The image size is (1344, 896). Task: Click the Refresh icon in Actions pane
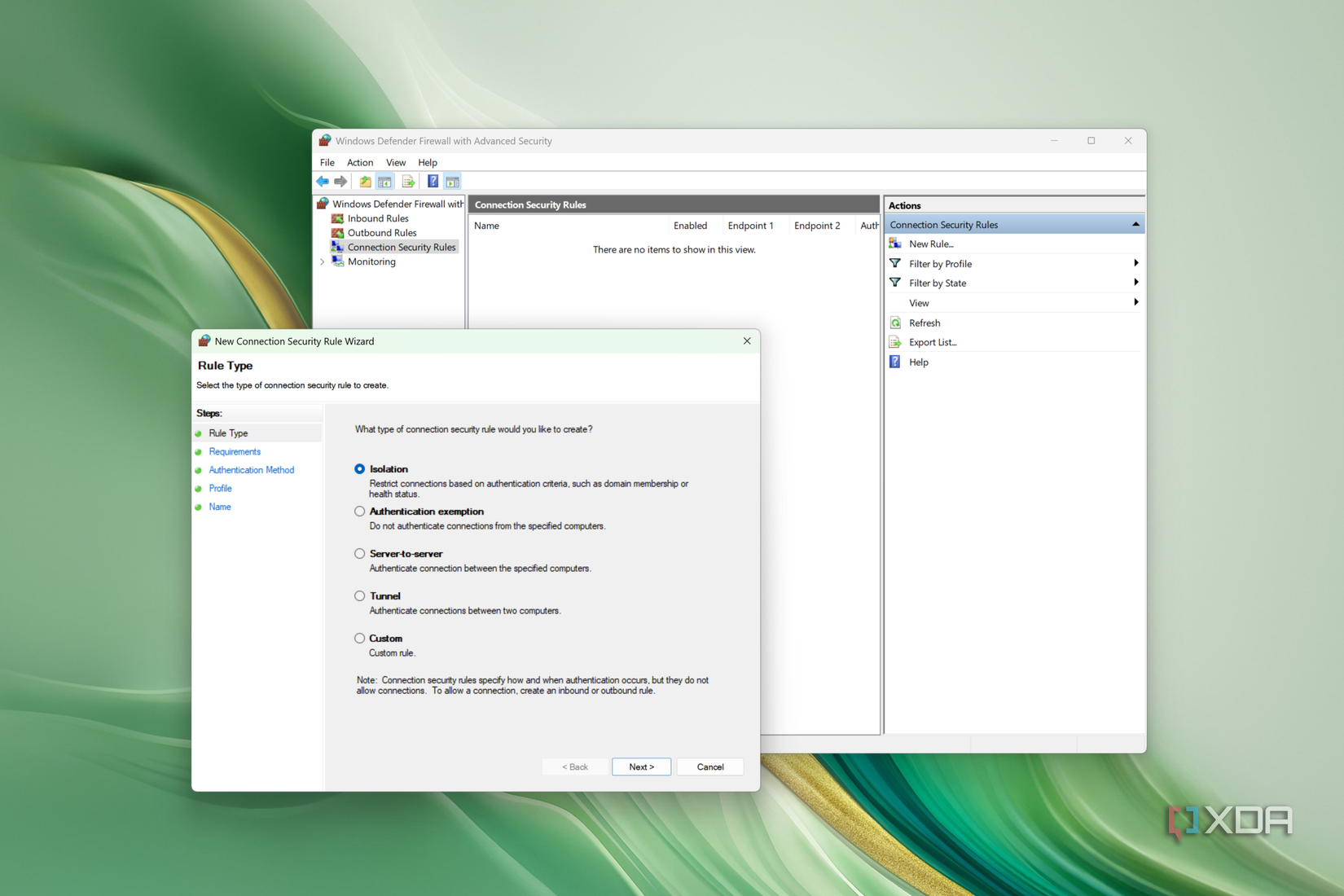pyautogui.click(x=895, y=323)
